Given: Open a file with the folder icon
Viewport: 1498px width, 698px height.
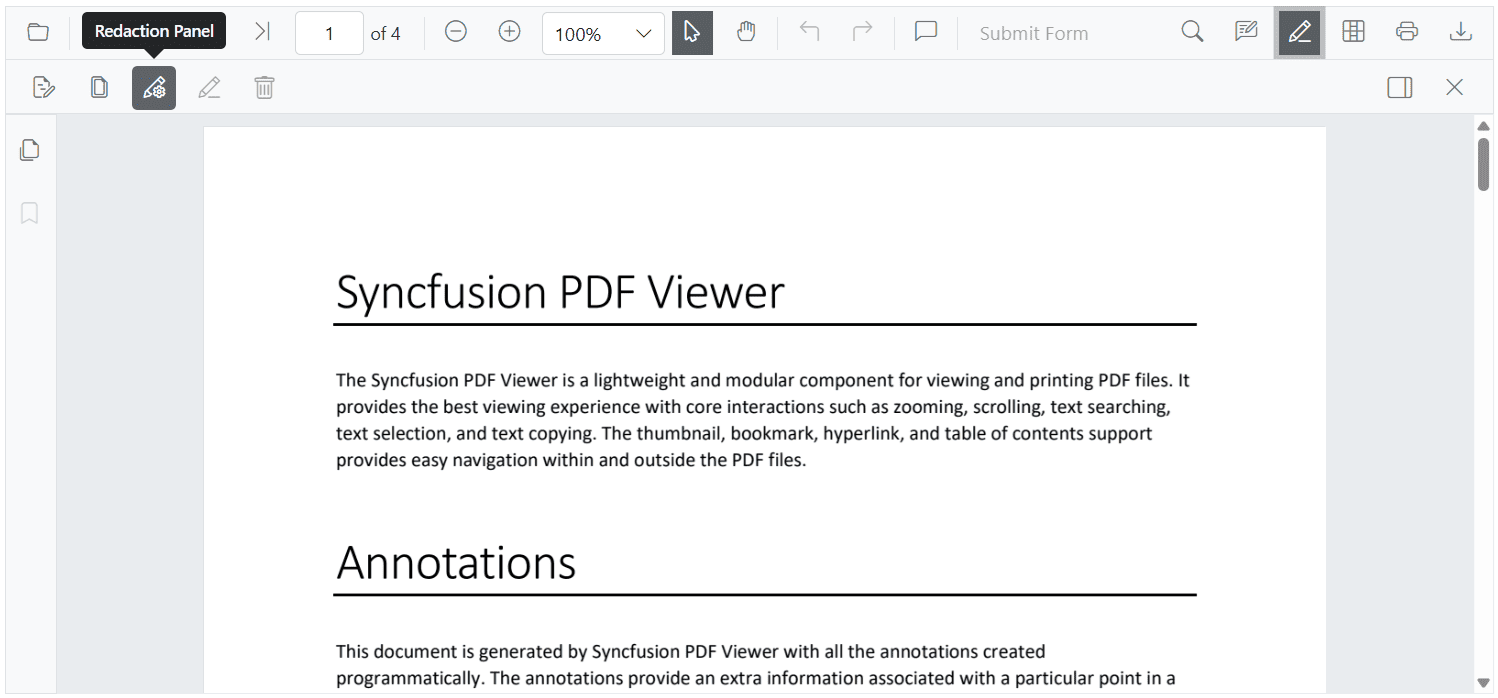Looking at the screenshot, I should (x=38, y=33).
